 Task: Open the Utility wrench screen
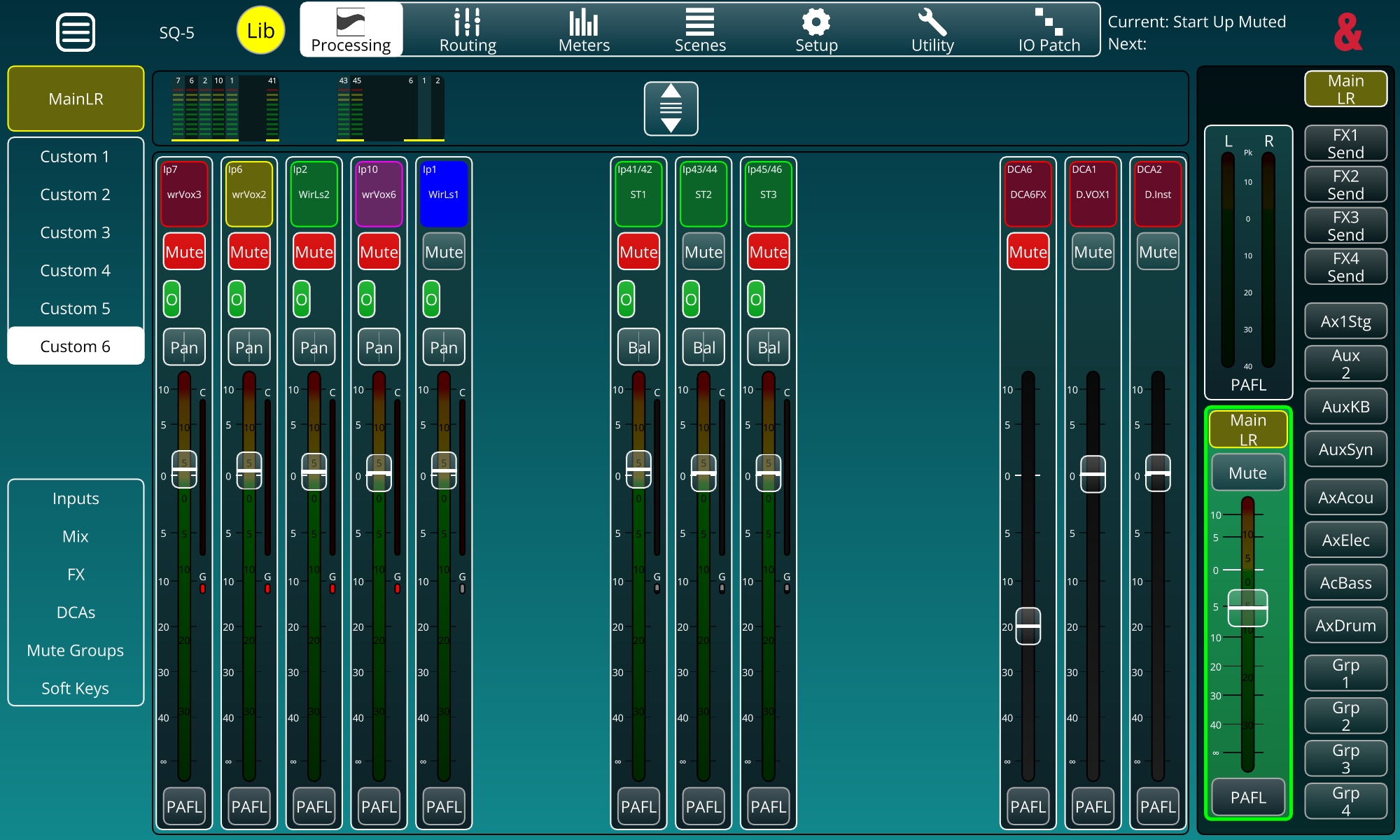pyautogui.click(x=932, y=31)
